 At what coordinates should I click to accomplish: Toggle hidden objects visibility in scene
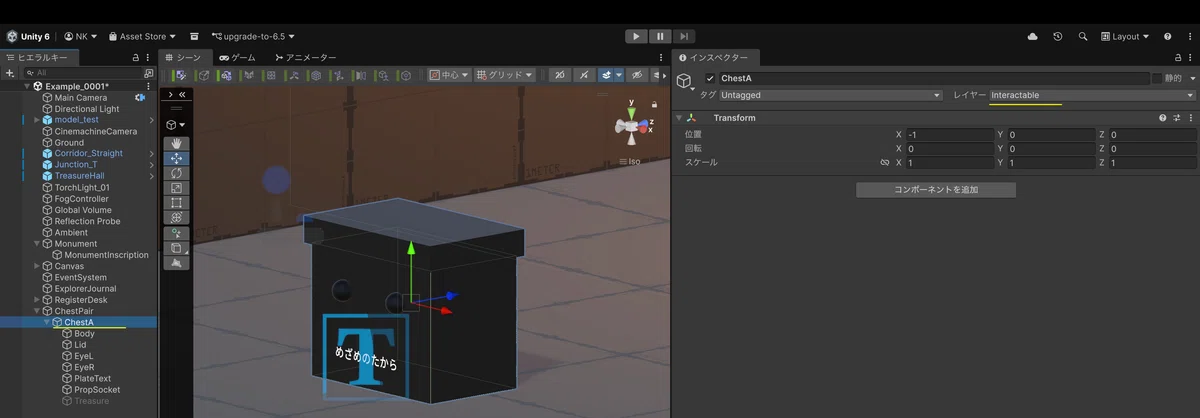635,75
